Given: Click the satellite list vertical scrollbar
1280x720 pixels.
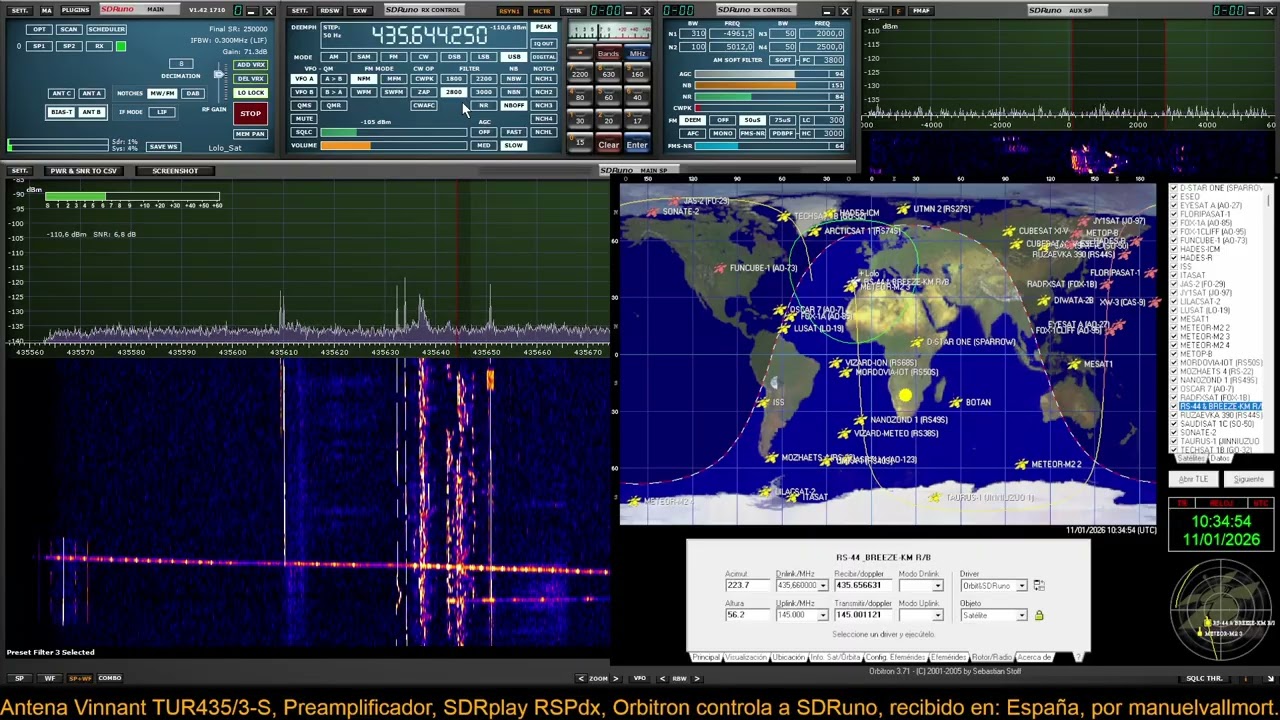Looking at the screenshot, I should point(1269,320).
